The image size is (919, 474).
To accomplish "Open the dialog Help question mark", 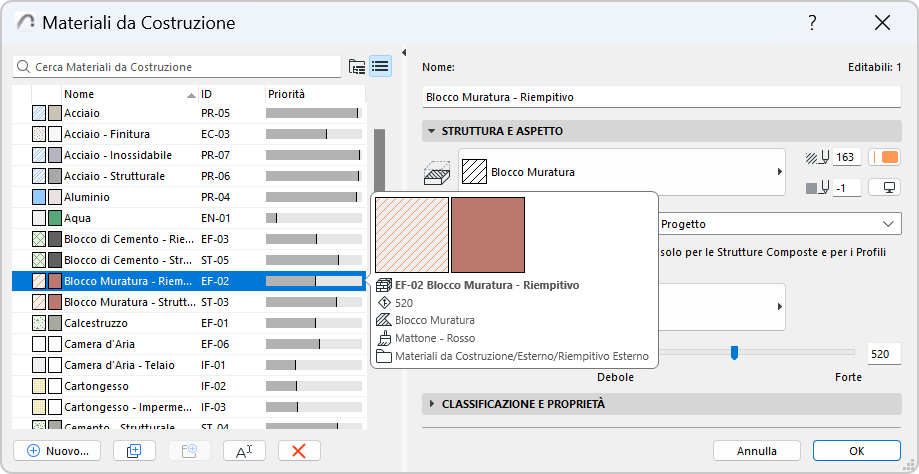I will coord(813,22).
